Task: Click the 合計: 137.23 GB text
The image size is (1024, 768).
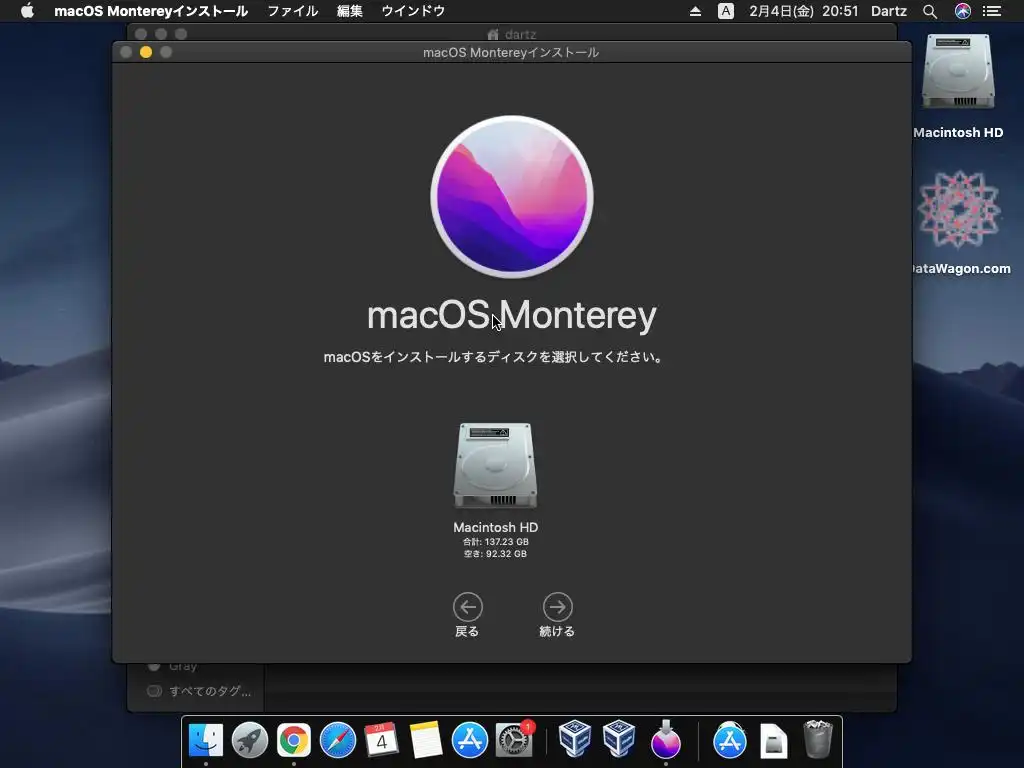Action: click(496, 541)
